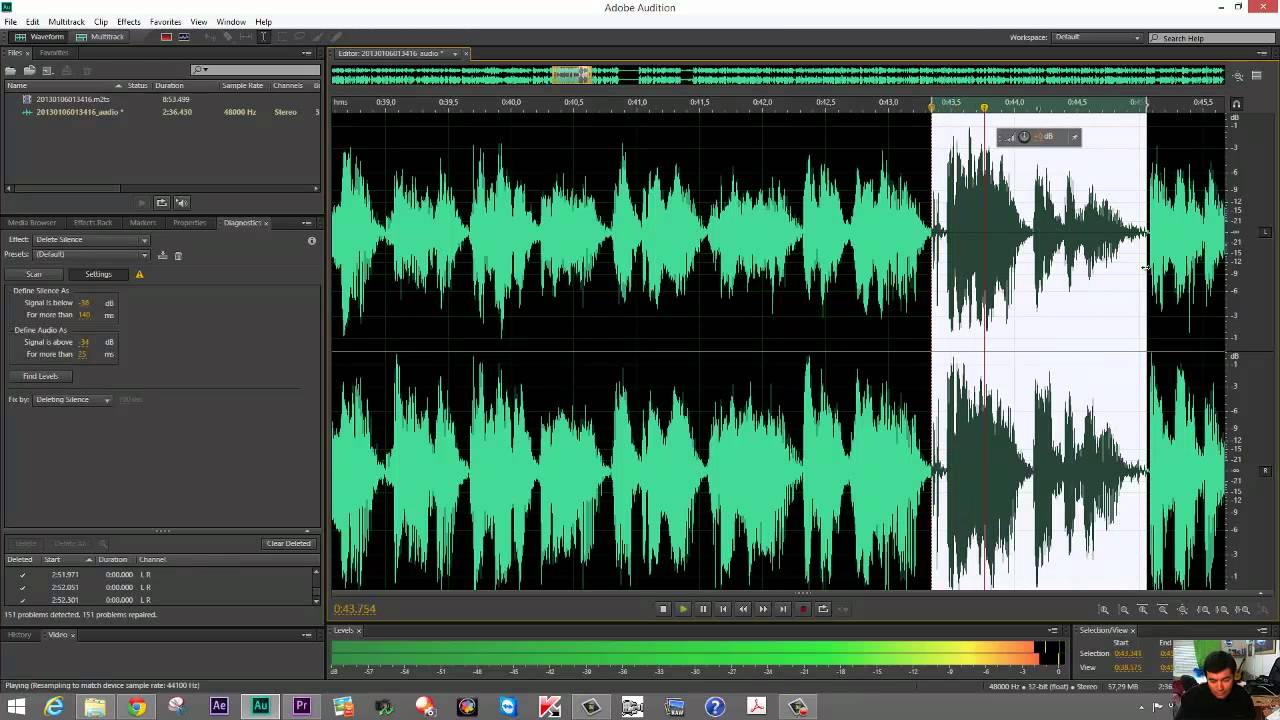1280x720 pixels.
Task: Click the Clear Deleted button
Action: [289, 544]
